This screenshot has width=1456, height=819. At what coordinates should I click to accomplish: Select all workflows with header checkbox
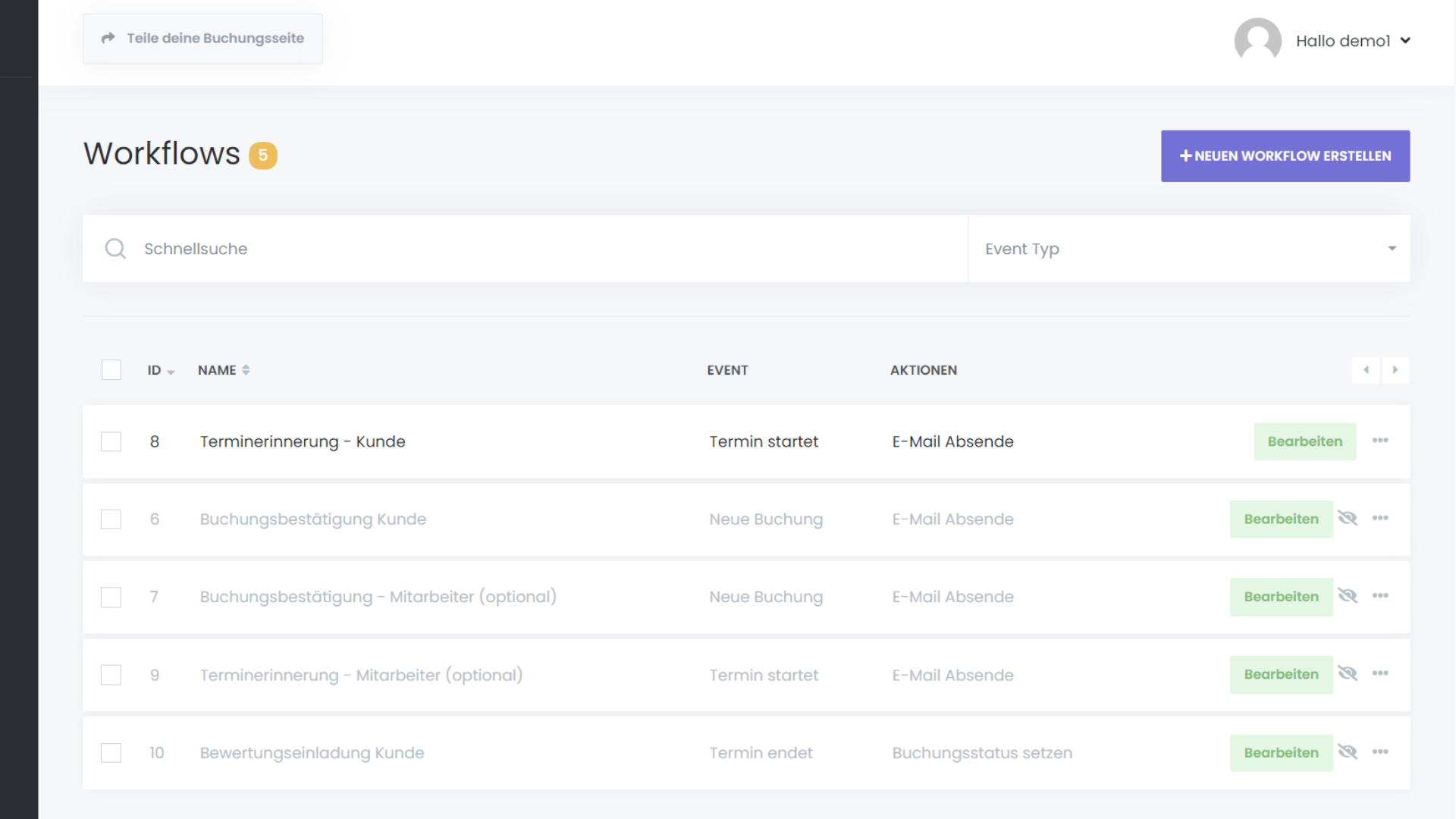click(x=111, y=370)
